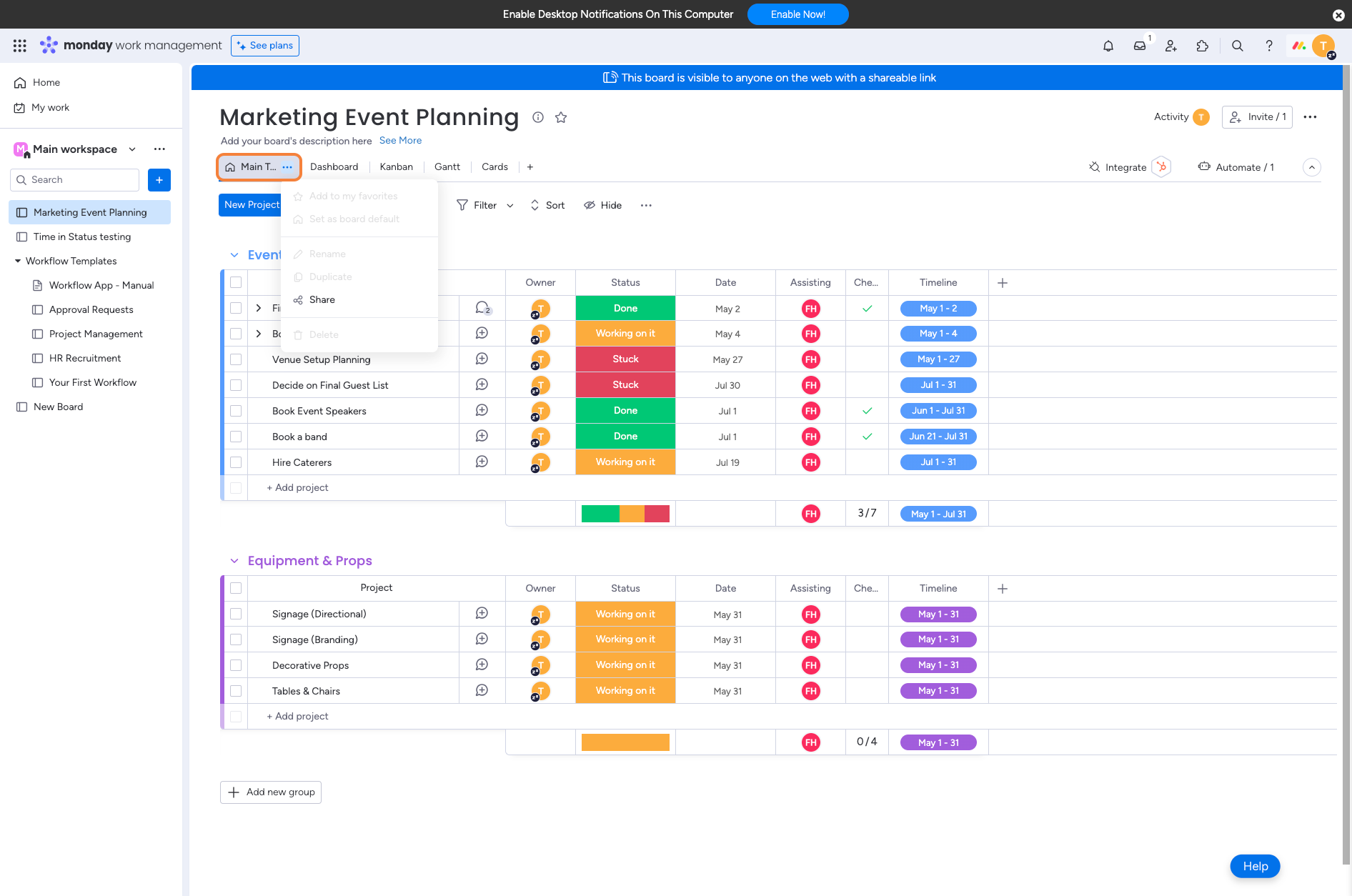Image resolution: width=1352 pixels, height=896 pixels.
Task: Click the Enable Now! button
Action: pos(797,14)
